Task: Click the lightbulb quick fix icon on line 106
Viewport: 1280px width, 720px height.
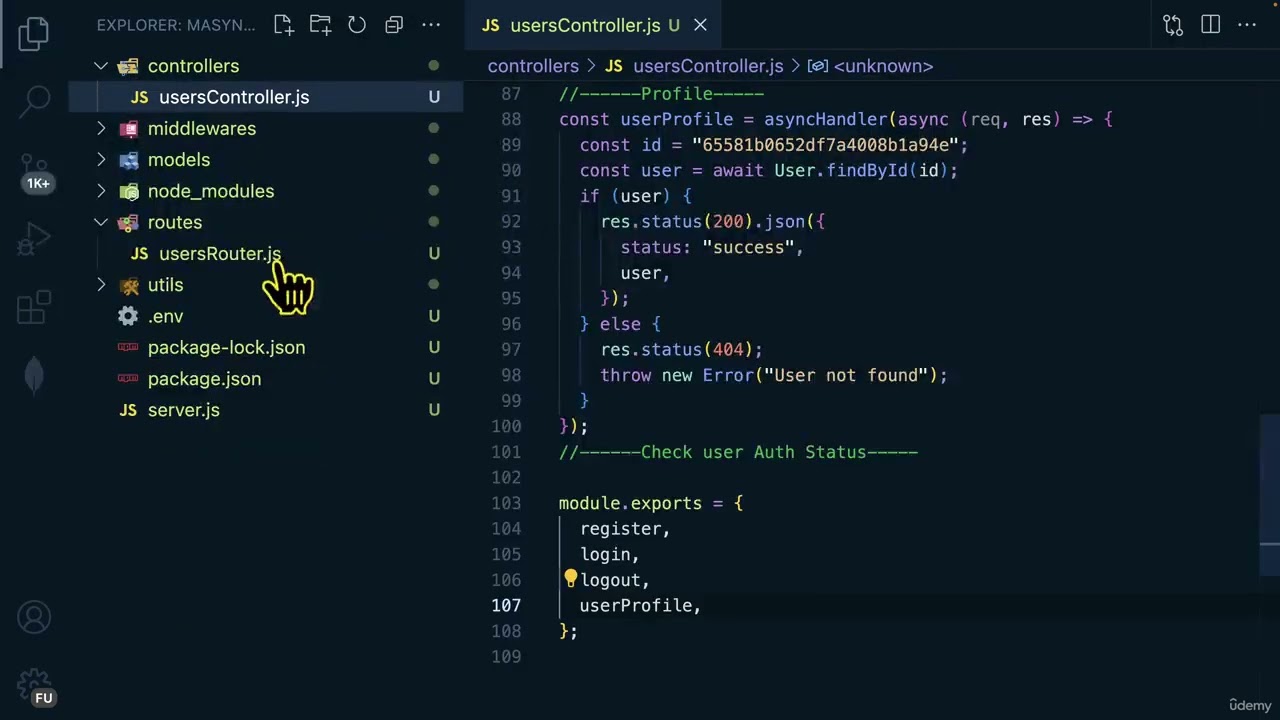Action: pos(570,578)
